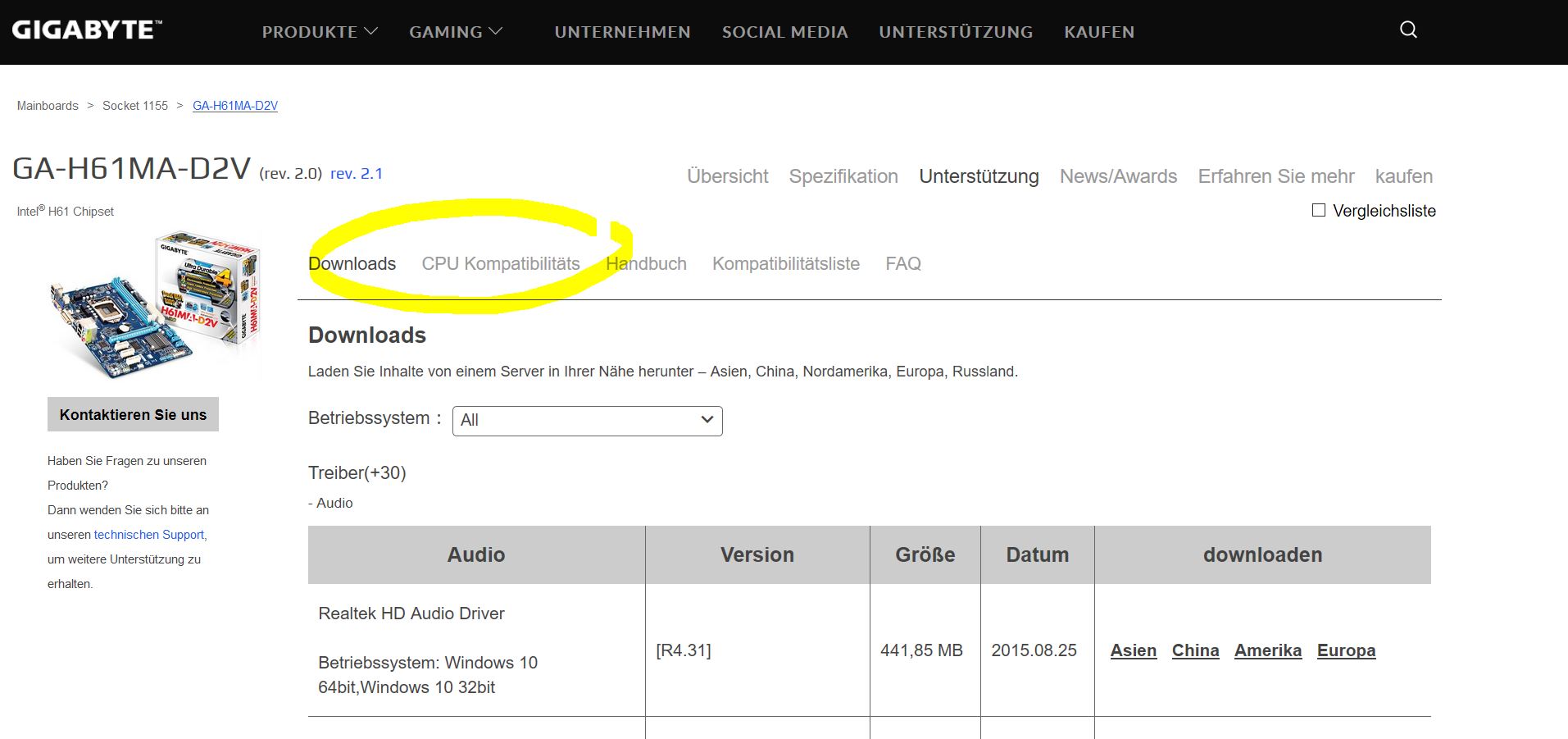Image resolution: width=1568 pixels, height=739 pixels.
Task: Open the kaufen product tab
Action: 1404,176
